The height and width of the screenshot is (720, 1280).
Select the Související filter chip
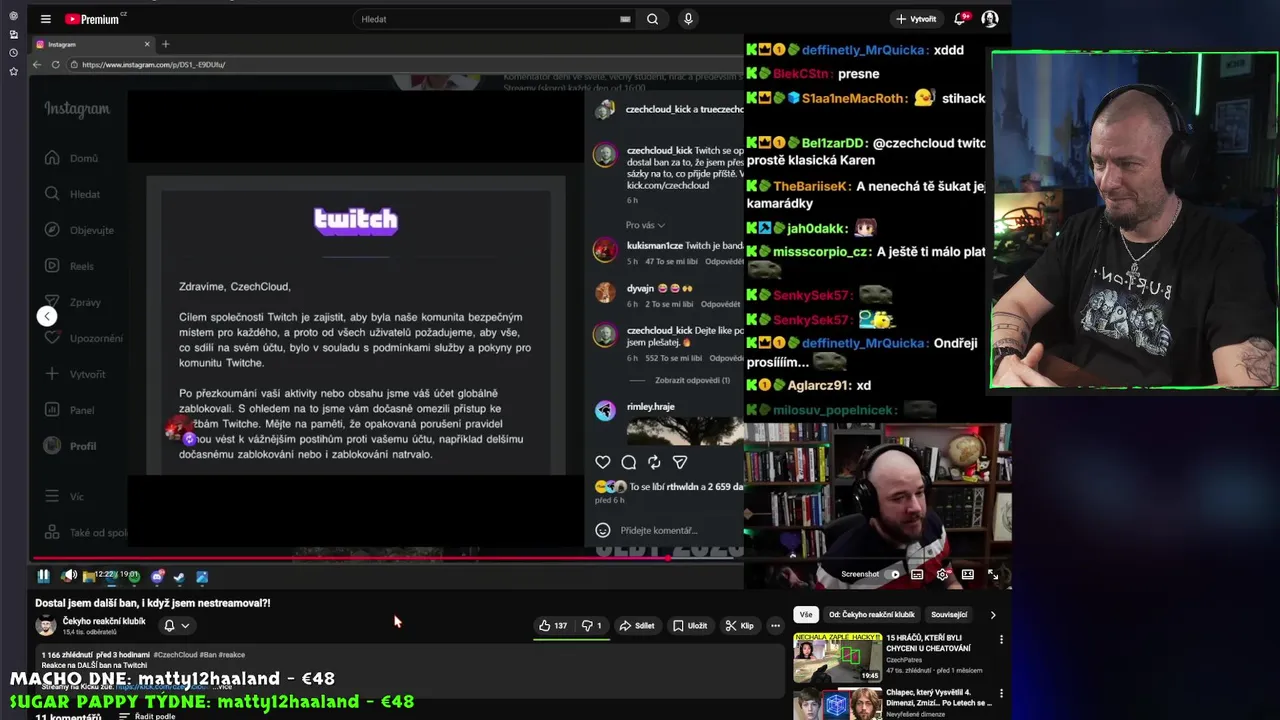tap(949, 615)
